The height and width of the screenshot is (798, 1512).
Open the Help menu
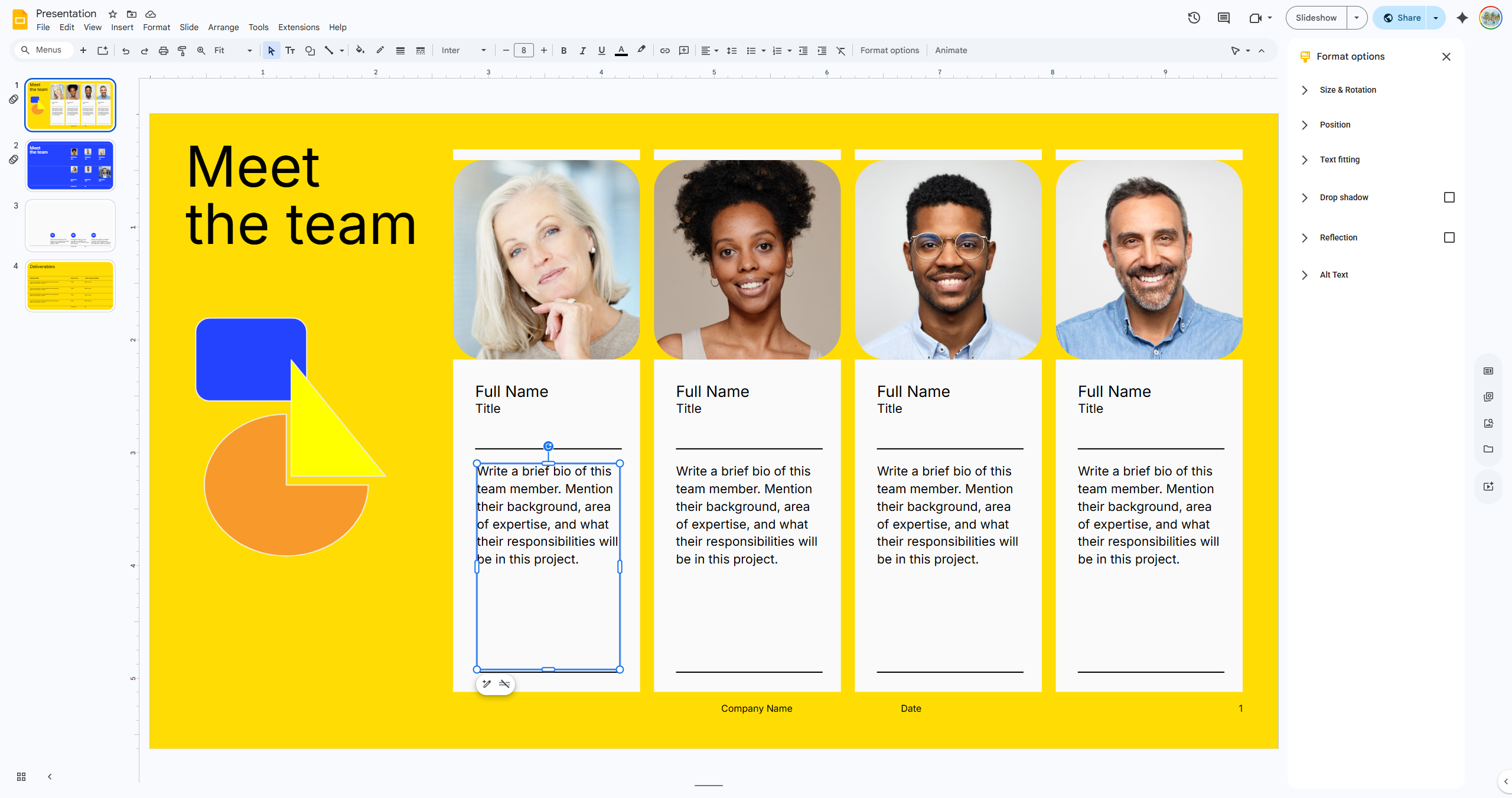click(338, 27)
